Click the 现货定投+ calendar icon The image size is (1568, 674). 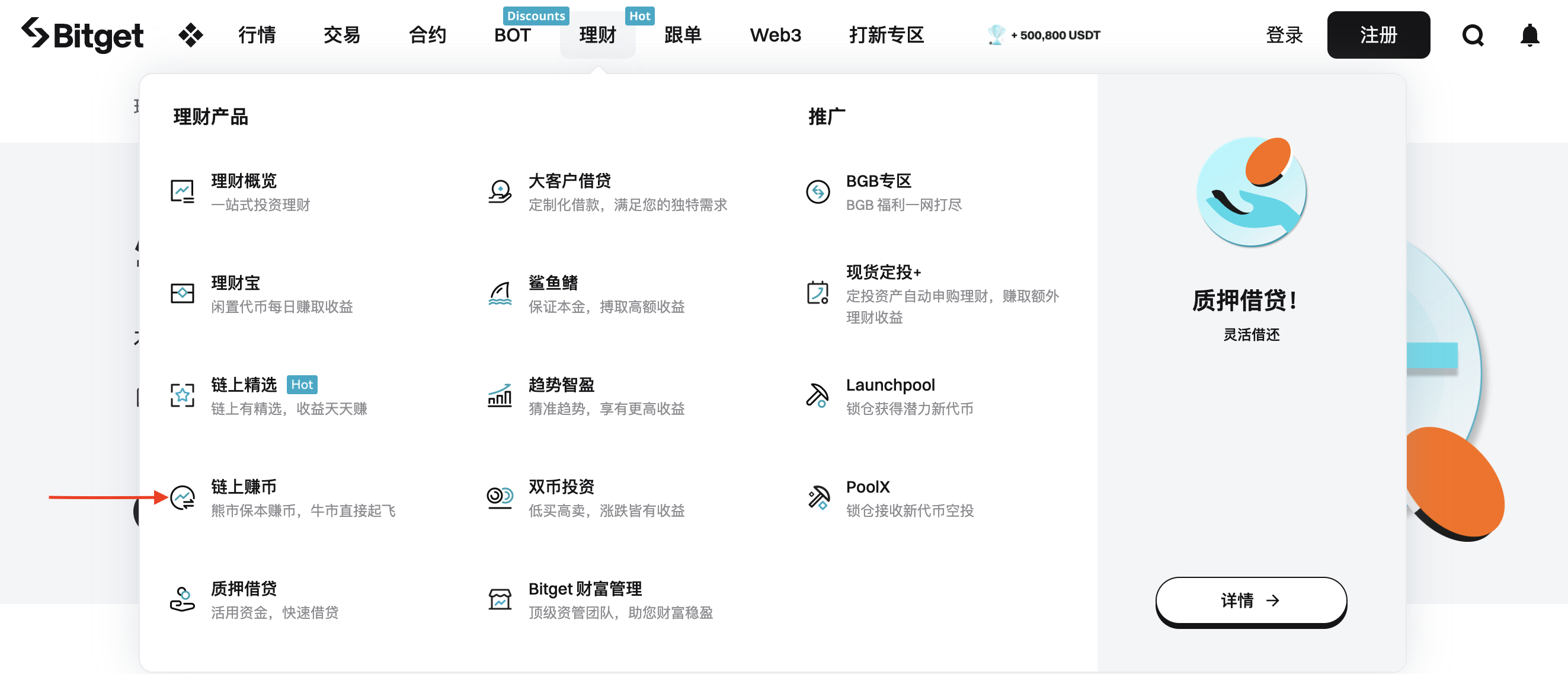pyautogui.click(x=817, y=293)
